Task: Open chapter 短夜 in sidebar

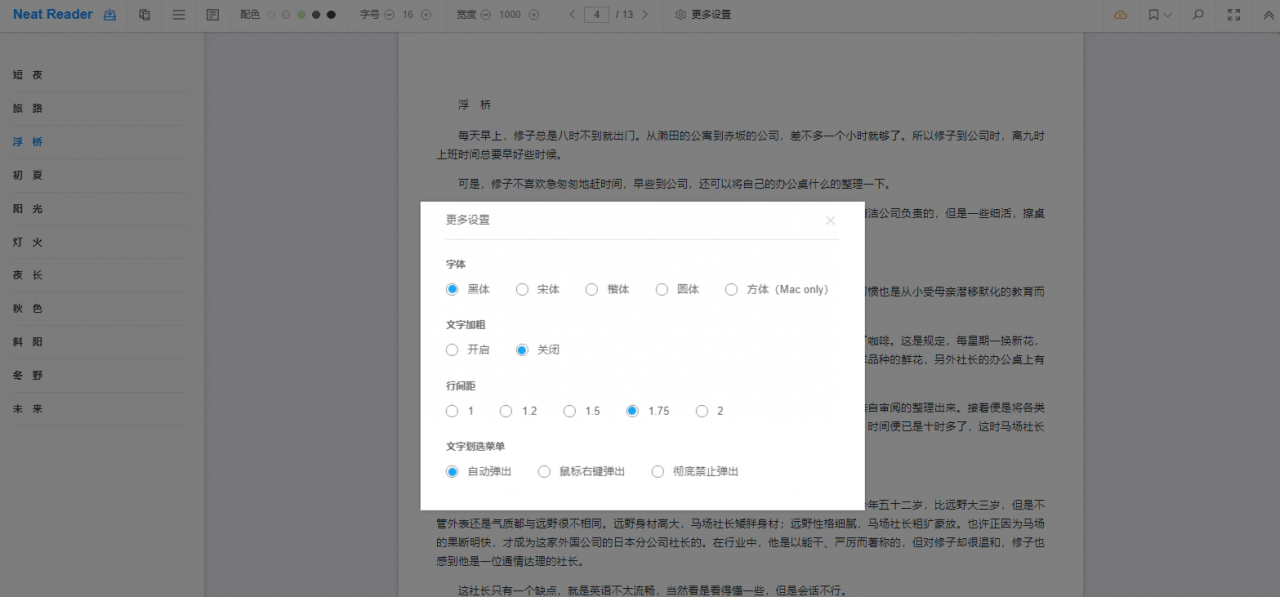Action: click(x=28, y=75)
